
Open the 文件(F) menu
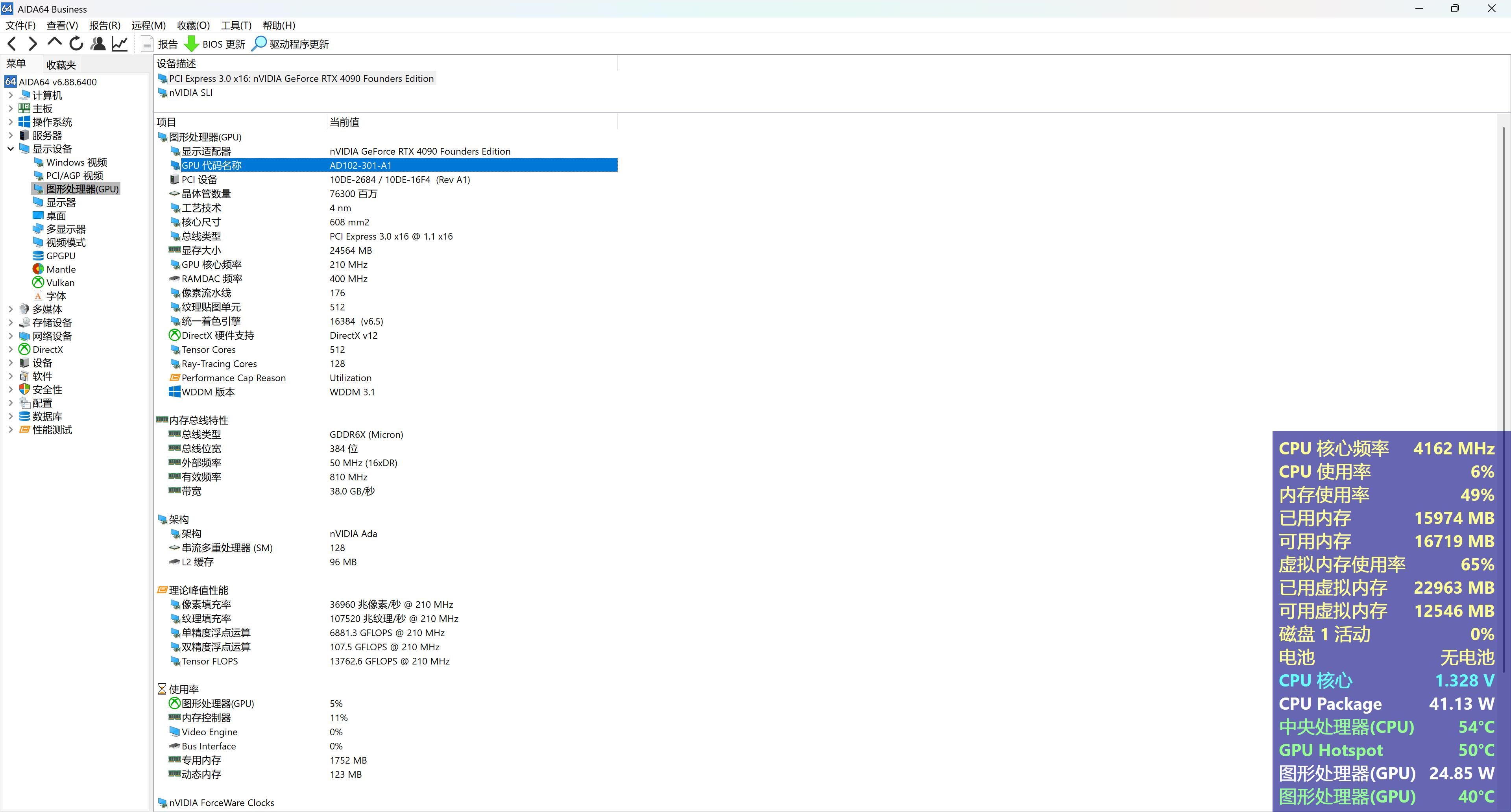[x=20, y=25]
